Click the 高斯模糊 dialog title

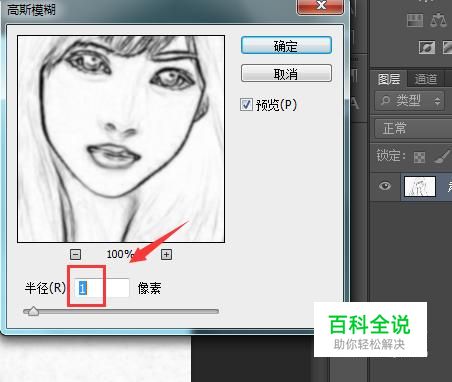pyautogui.click(x=31, y=10)
